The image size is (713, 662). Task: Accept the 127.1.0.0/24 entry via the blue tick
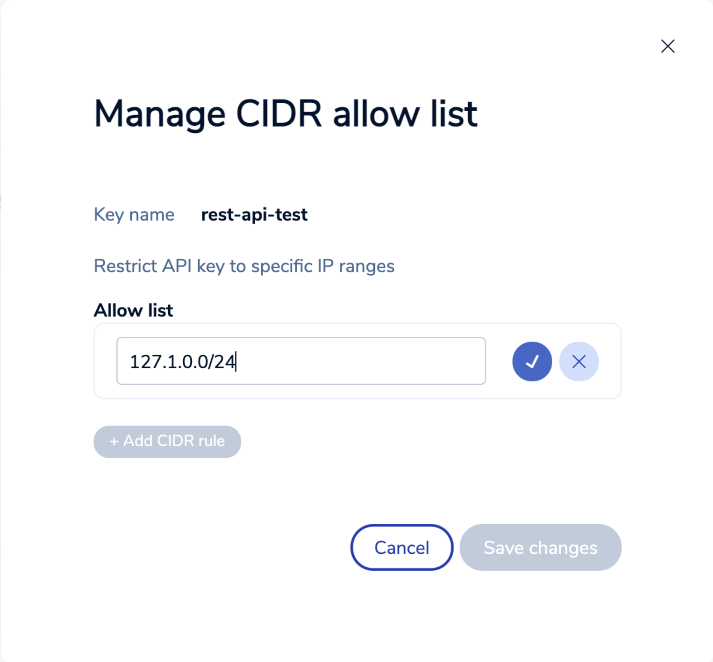coord(532,361)
